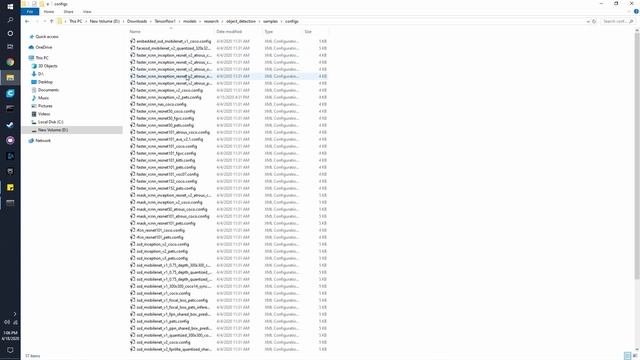Sort files by the Size column

pyautogui.click(x=308, y=31)
